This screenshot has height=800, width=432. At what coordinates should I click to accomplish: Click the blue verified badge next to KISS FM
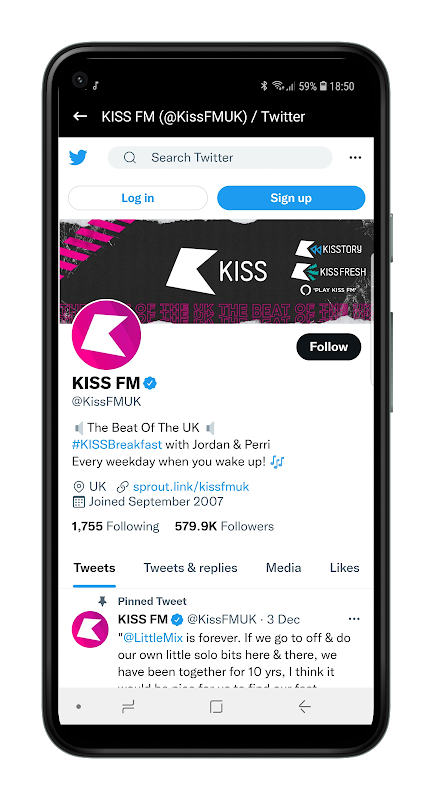(150, 383)
